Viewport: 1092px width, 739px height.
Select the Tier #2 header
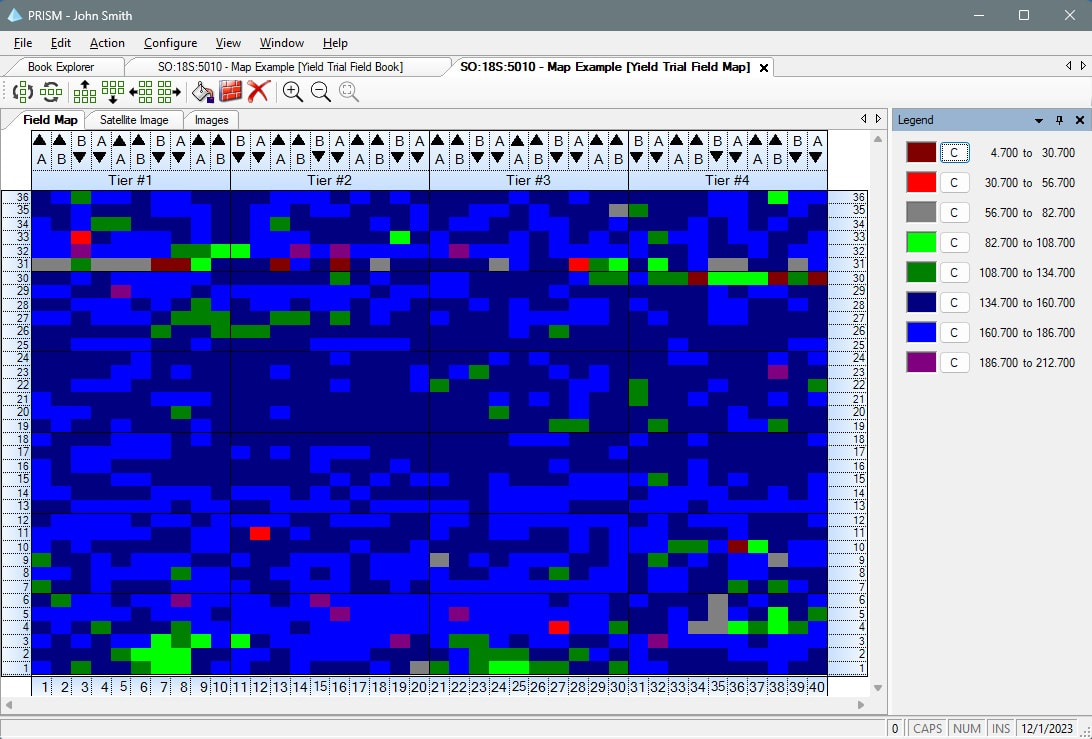click(x=330, y=180)
